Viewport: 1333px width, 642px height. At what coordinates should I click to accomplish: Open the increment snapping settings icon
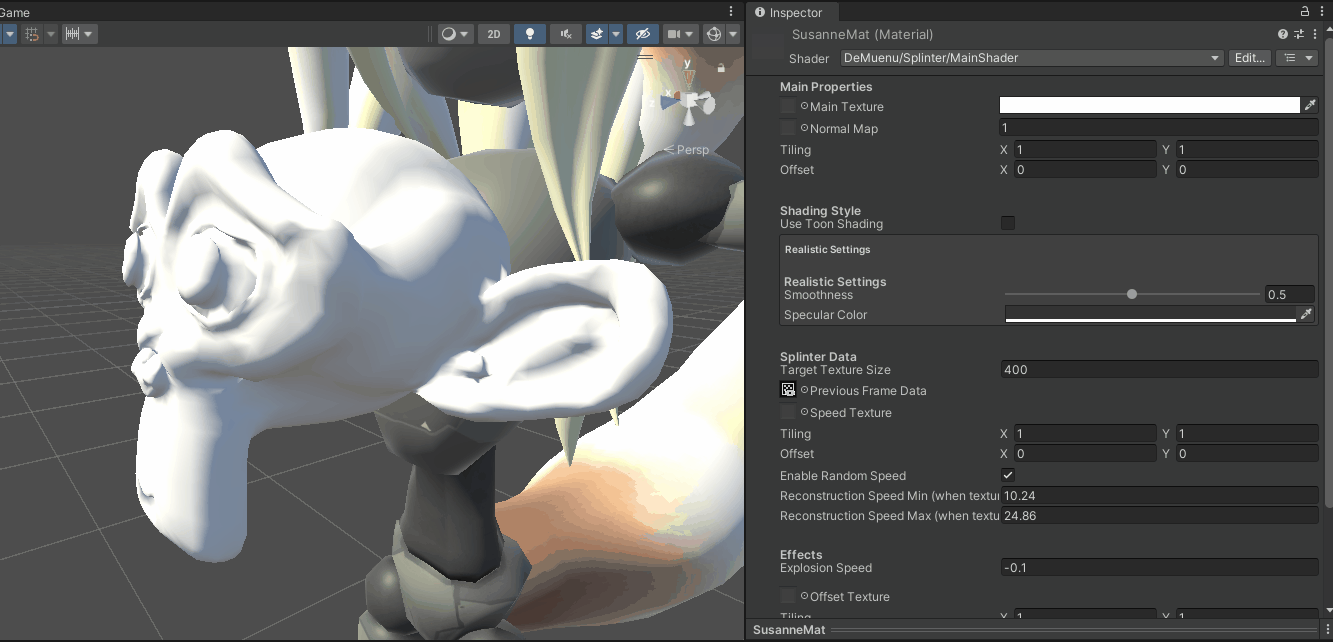coord(72,34)
